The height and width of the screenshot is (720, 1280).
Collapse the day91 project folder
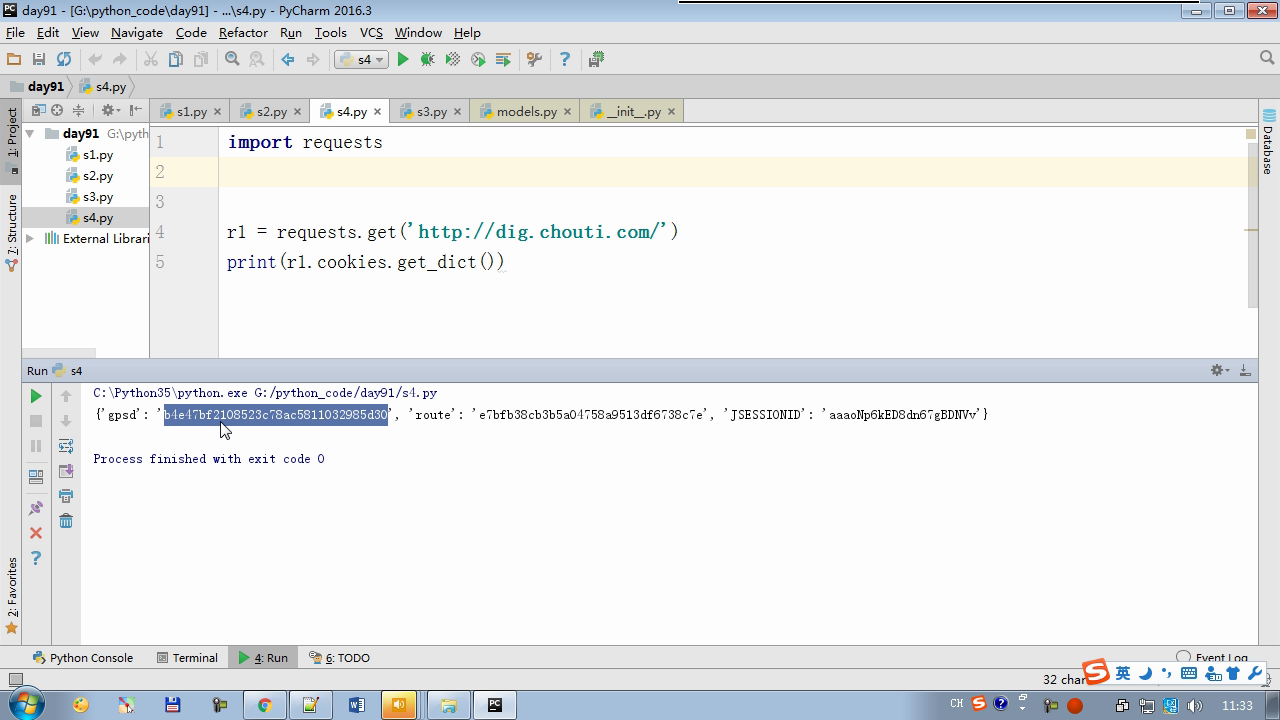coord(30,133)
